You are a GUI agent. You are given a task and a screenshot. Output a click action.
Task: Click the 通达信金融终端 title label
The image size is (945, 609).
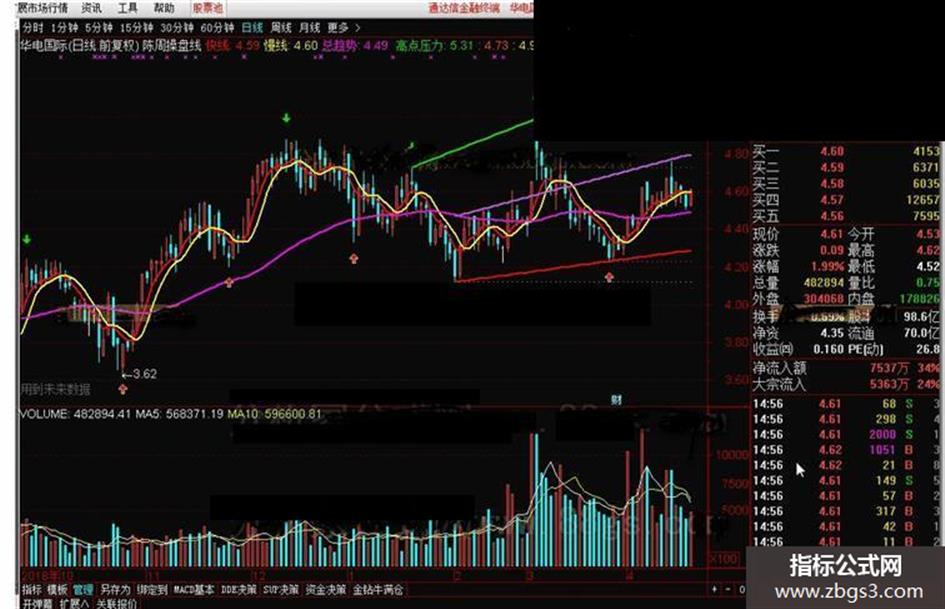pos(464,8)
